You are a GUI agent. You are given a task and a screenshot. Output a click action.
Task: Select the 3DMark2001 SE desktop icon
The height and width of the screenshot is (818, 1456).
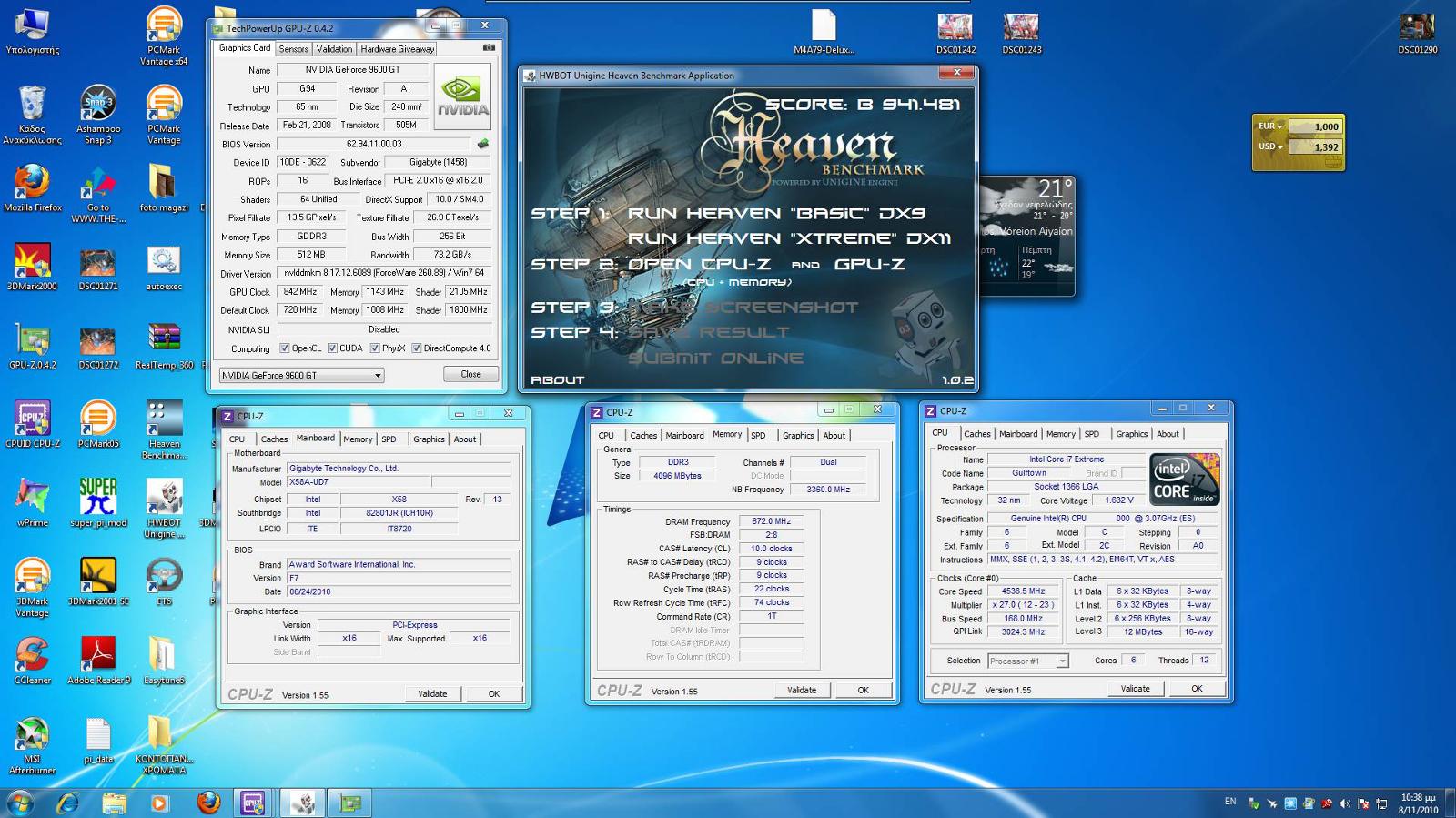coord(98,582)
